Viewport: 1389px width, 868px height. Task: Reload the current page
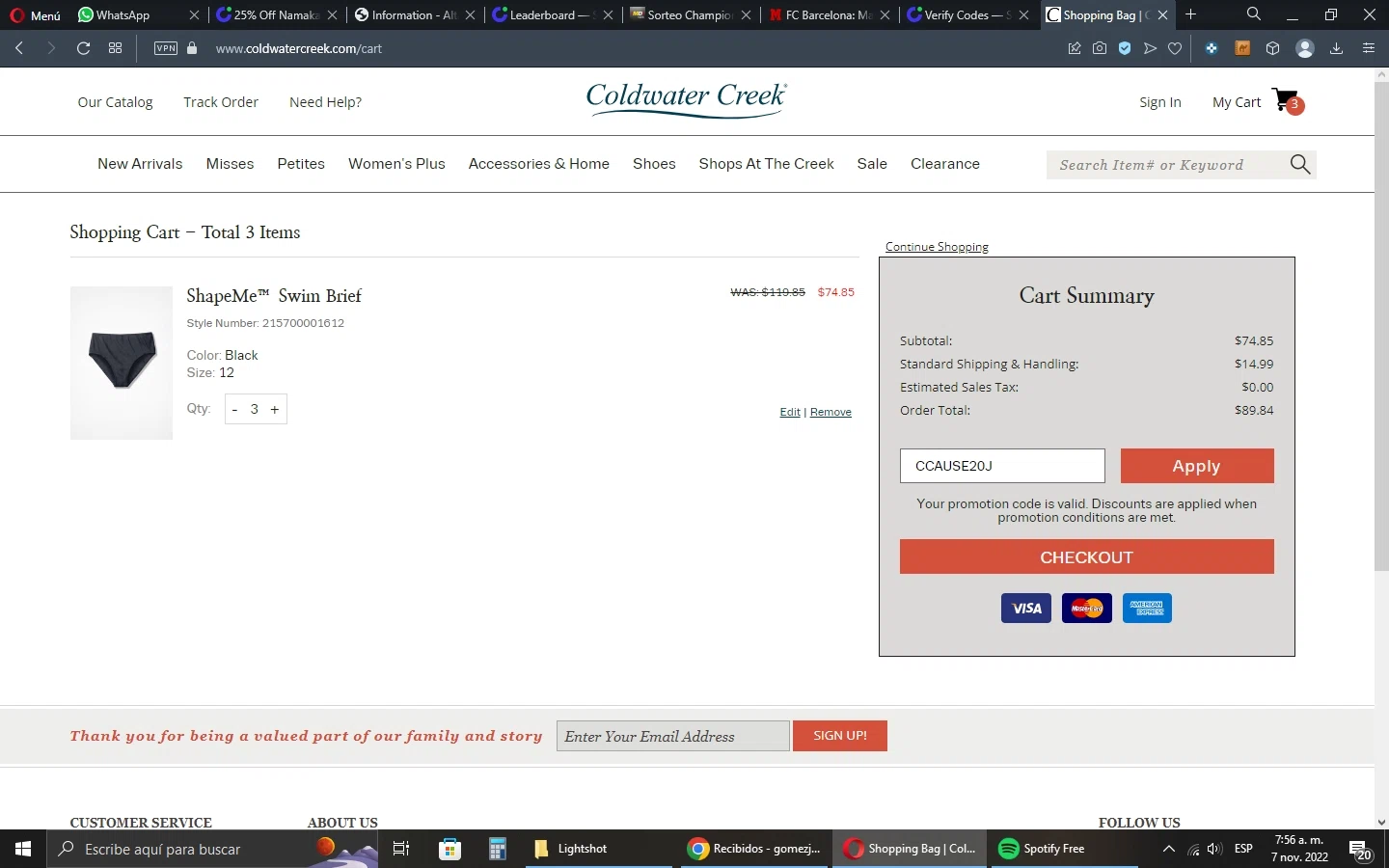[84, 48]
